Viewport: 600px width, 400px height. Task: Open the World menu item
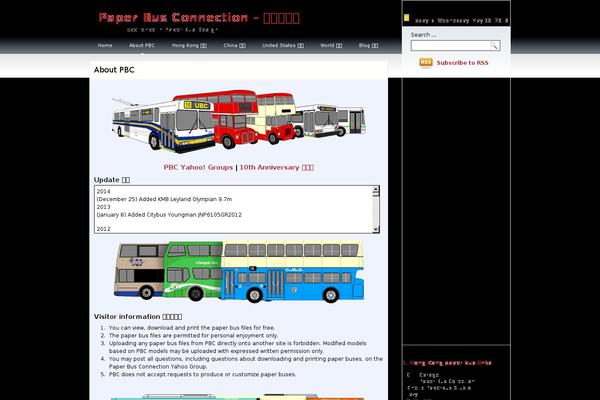pyautogui.click(x=331, y=45)
